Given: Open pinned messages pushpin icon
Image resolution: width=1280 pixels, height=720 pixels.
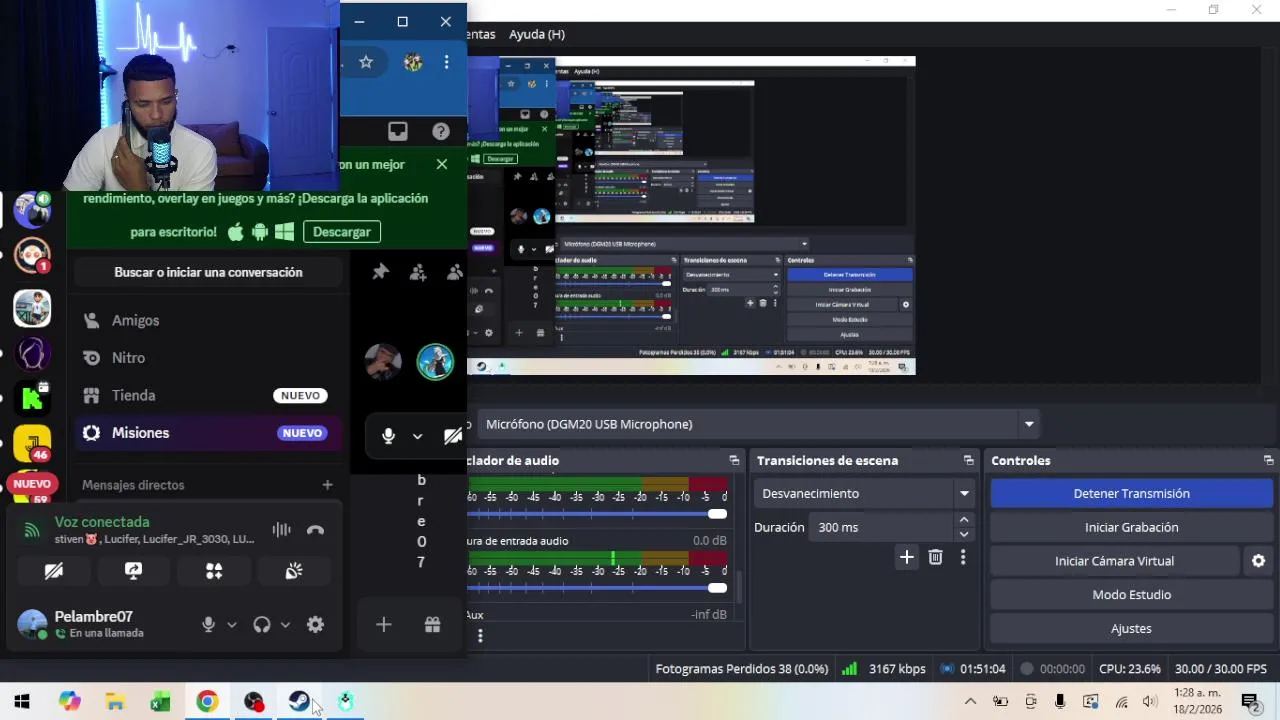Looking at the screenshot, I should [380, 272].
